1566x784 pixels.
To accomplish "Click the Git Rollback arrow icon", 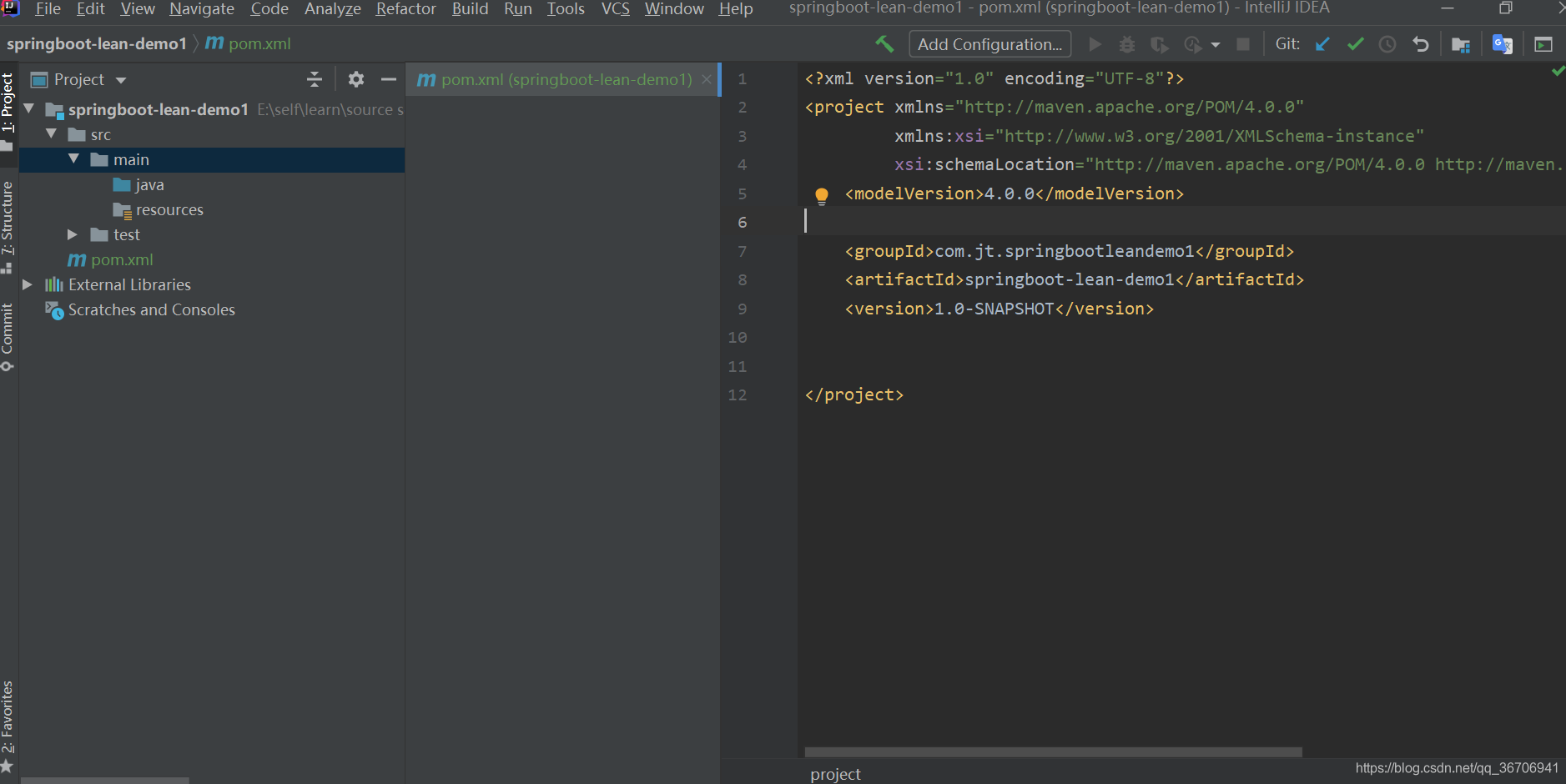I will (x=1421, y=44).
